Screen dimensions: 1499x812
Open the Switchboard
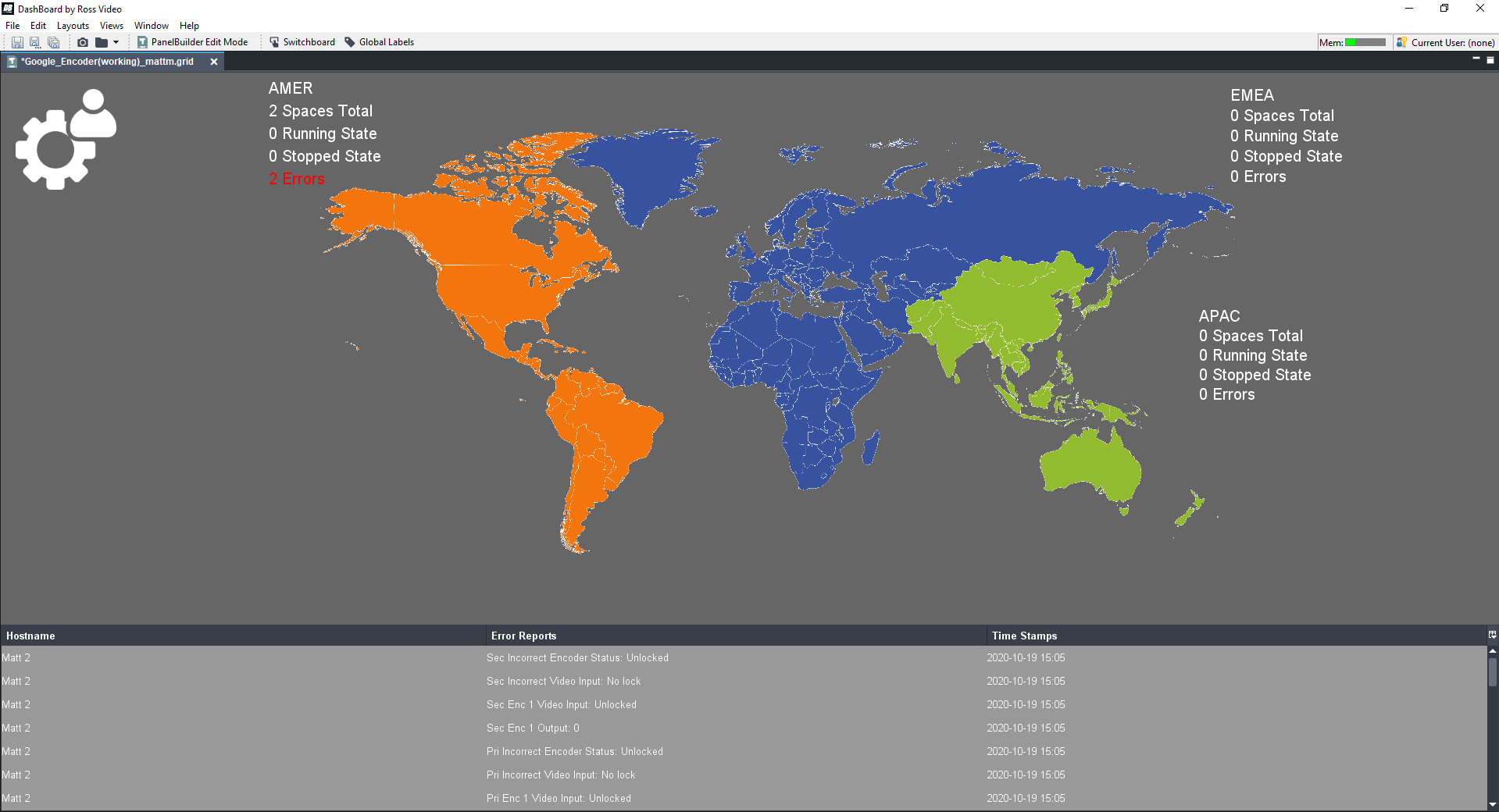tap(302, 42)
